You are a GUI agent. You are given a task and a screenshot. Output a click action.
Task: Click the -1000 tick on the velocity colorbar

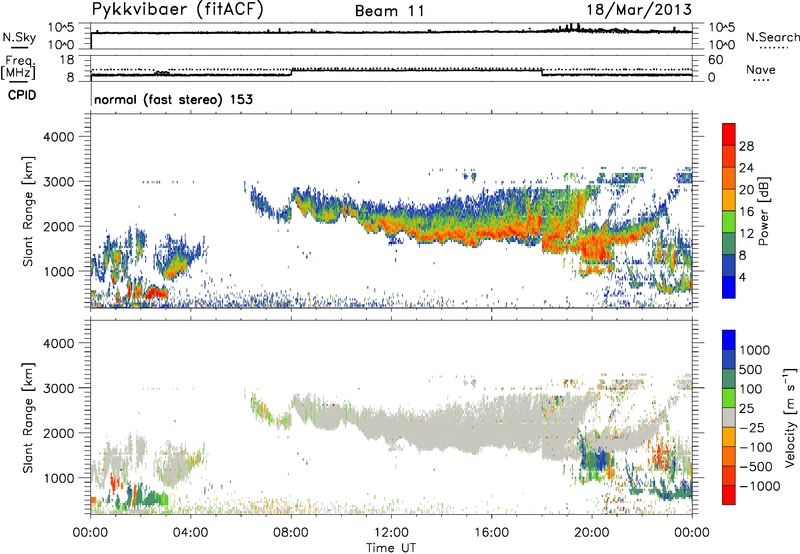point(760,486)
